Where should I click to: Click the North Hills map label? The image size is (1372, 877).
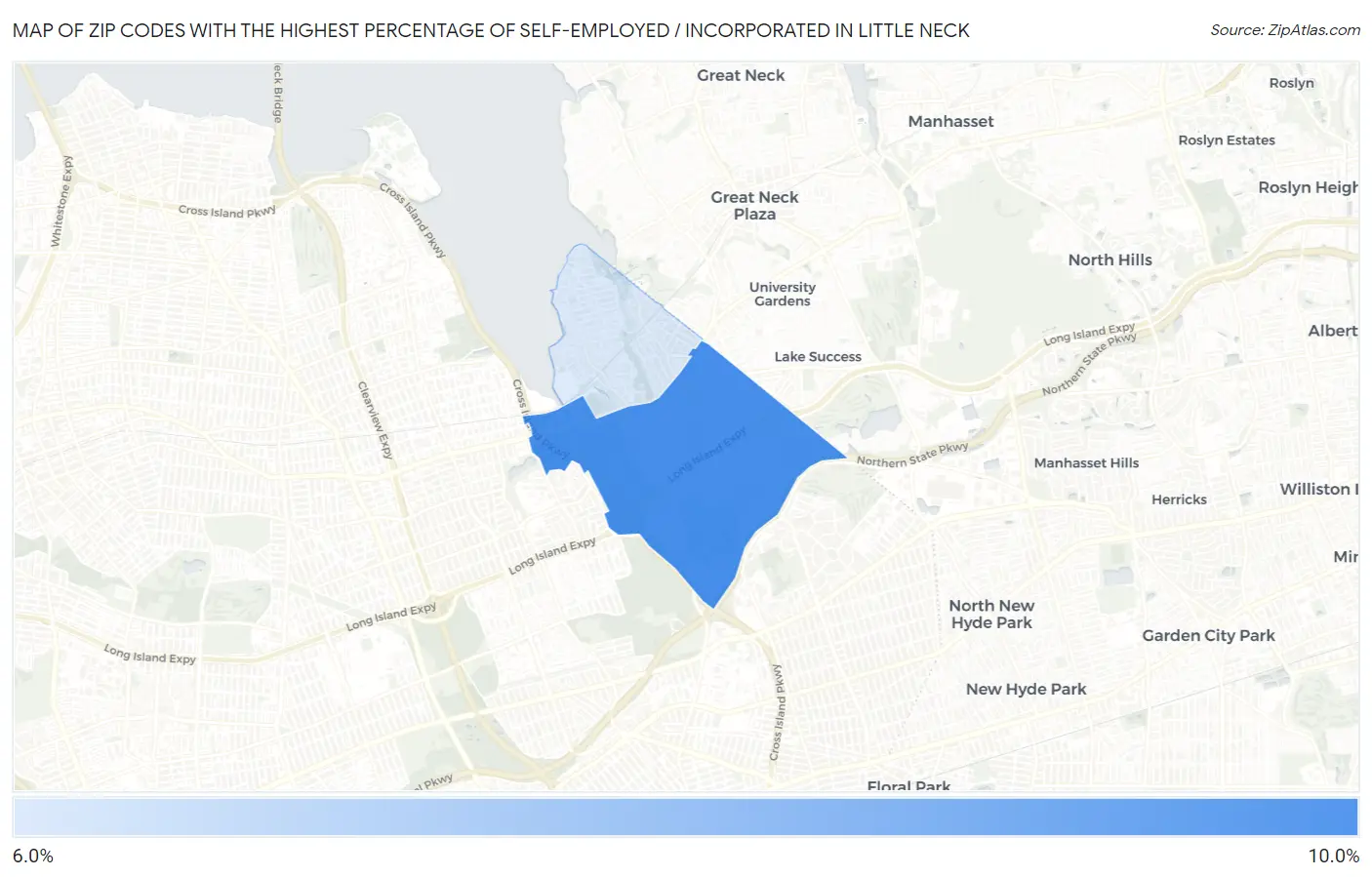point(1110,259)
